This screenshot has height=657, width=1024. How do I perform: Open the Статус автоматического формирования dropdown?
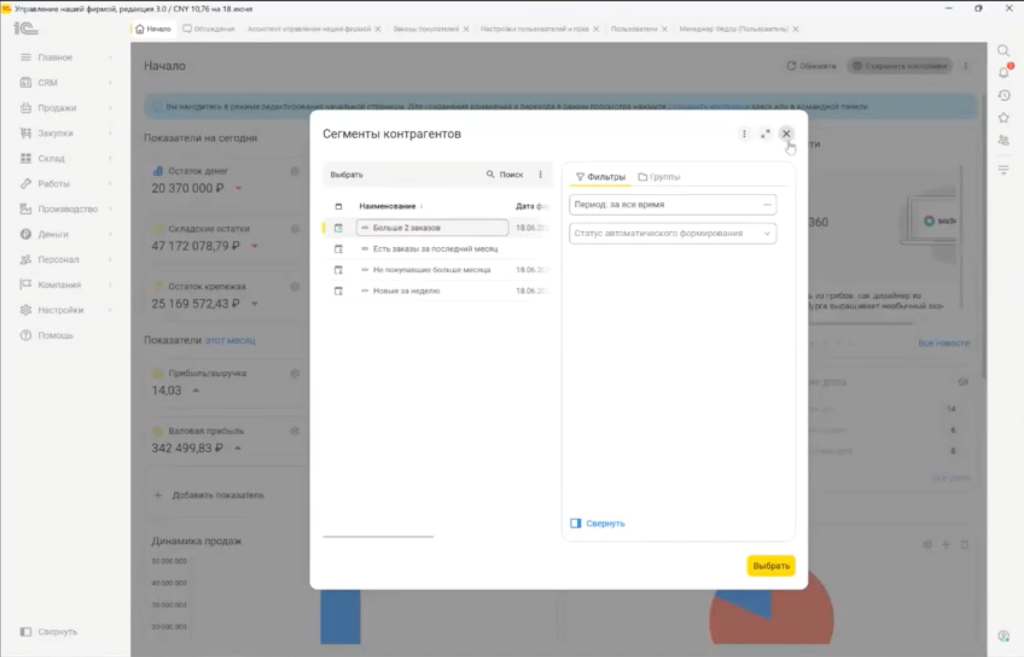click(x=673, y=233)
